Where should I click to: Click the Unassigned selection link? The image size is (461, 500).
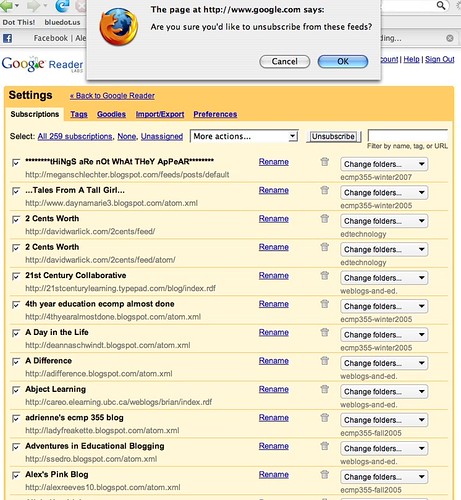click(162, 136)
